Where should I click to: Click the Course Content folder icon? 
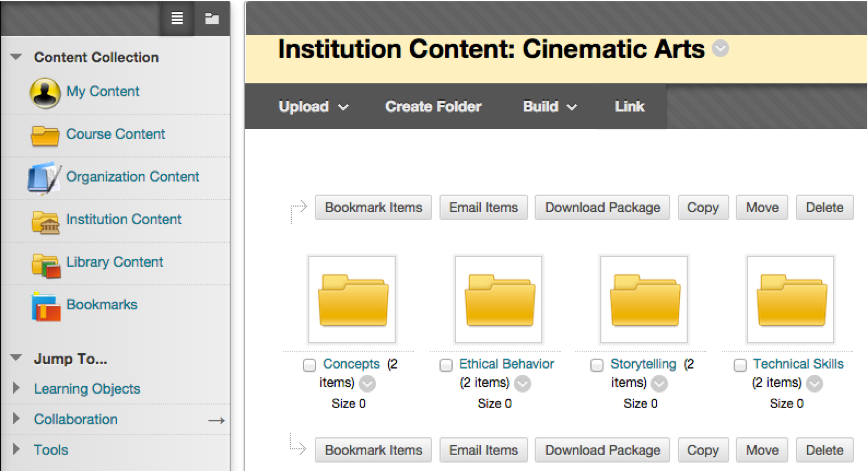click(45, 135)
